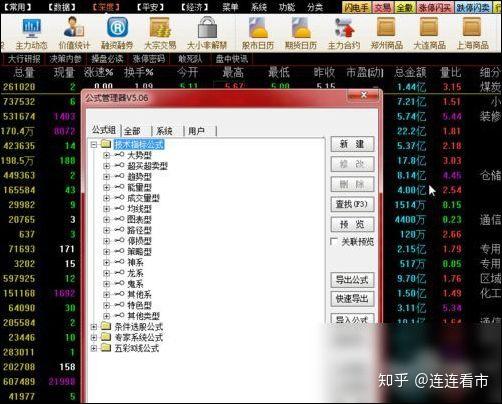Expand the 条件选股公式 folder node
This screenshot has height=404, width=502.
94,327
